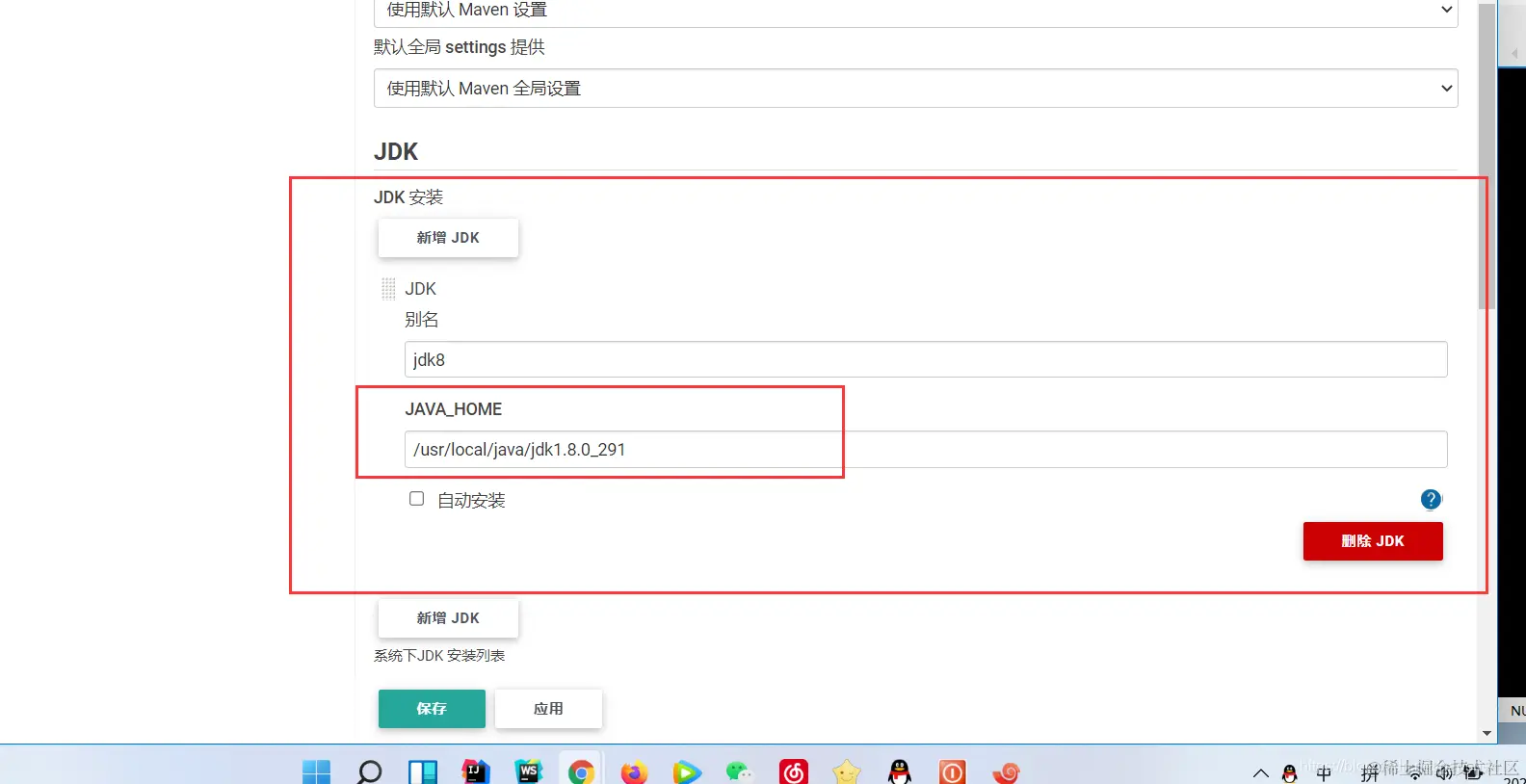The height and width of the screenshot is (784, 1526).
Task: Apply settings with 应用 button
Action: (x=548, y=709)
